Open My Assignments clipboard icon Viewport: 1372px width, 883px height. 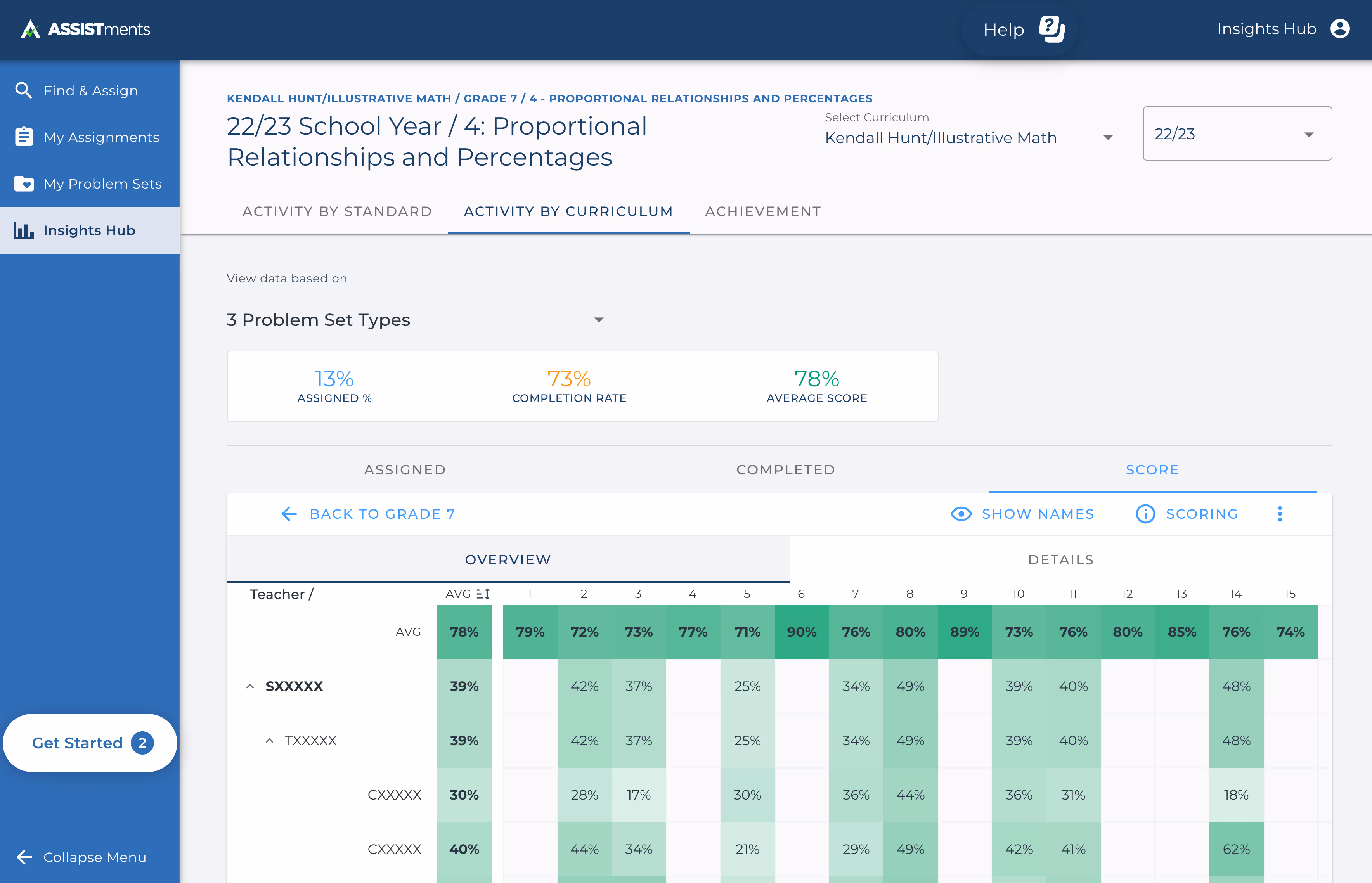coord(24,137)
